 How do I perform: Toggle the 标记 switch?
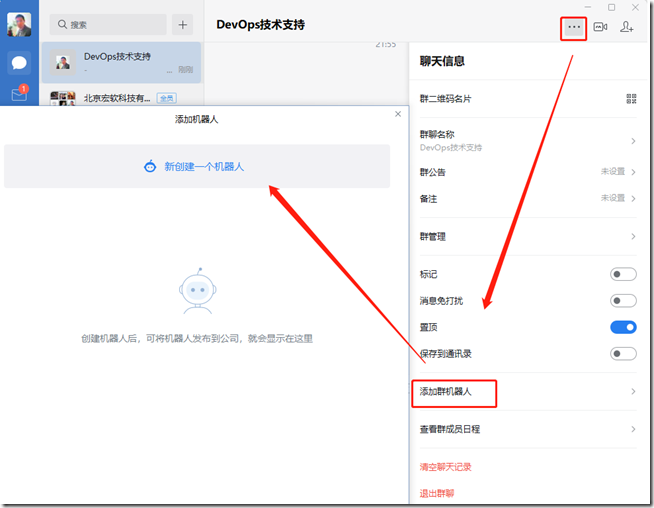[623, 274]
